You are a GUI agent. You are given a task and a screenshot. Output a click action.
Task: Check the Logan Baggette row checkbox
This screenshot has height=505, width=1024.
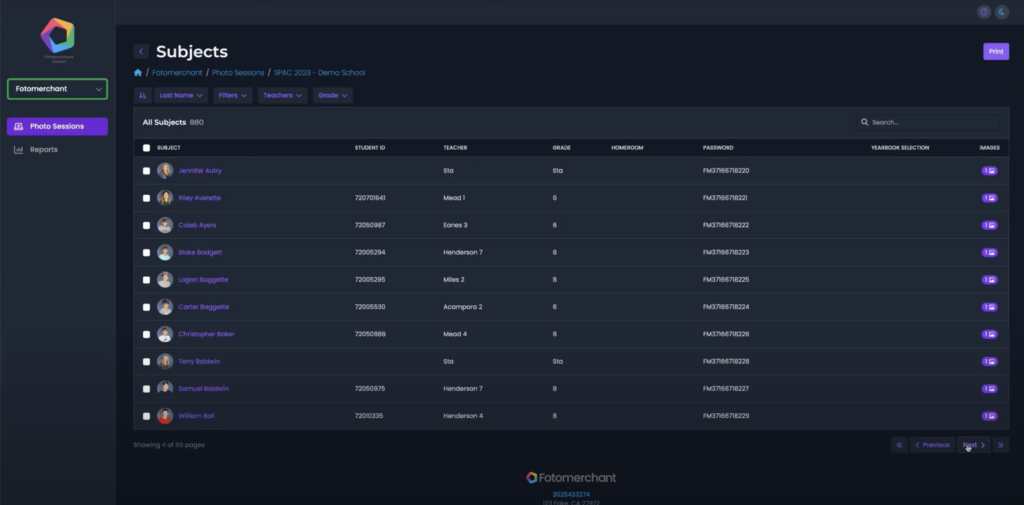[x=146, y=280]
